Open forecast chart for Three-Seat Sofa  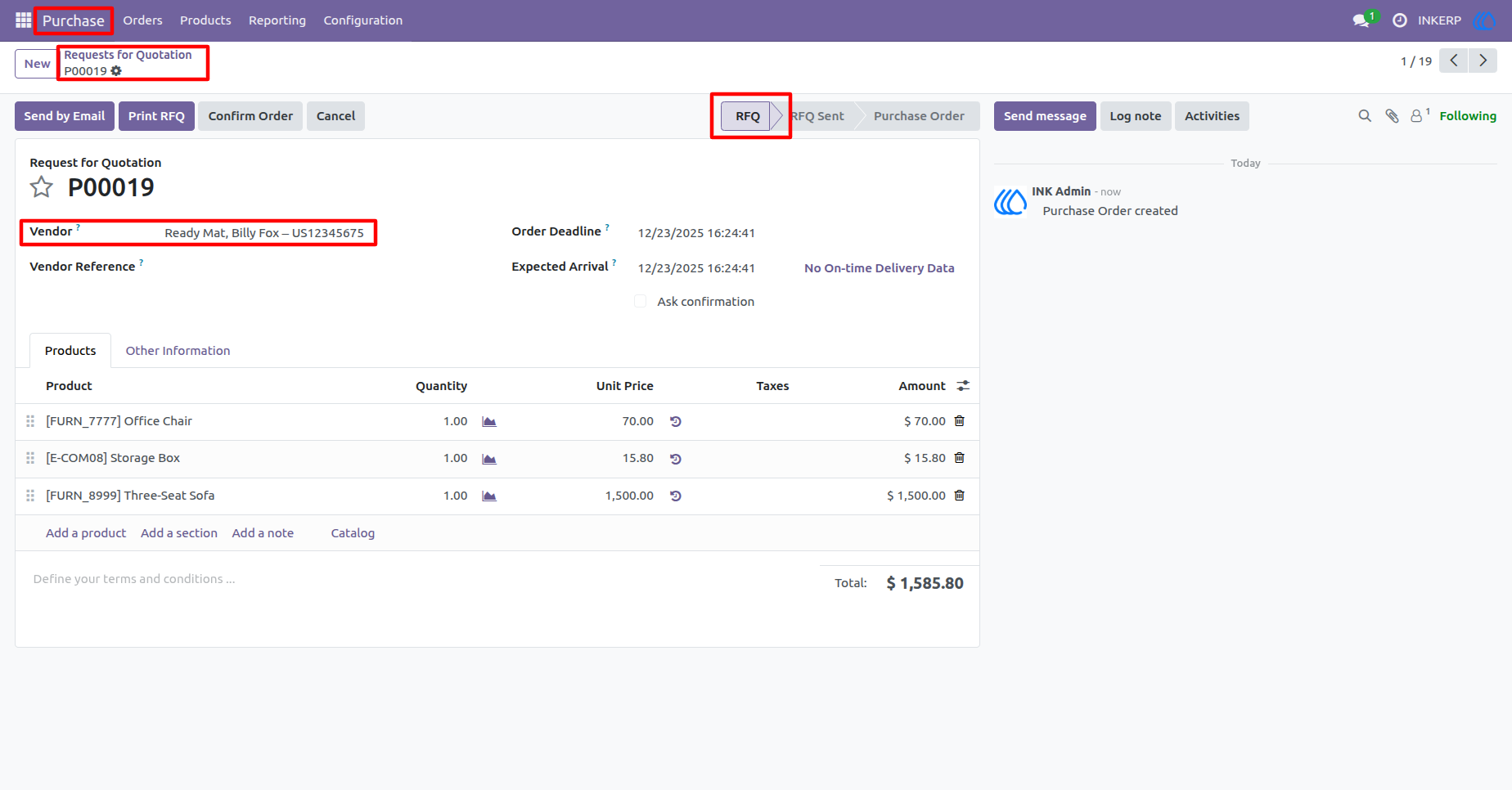pos(489,496)
